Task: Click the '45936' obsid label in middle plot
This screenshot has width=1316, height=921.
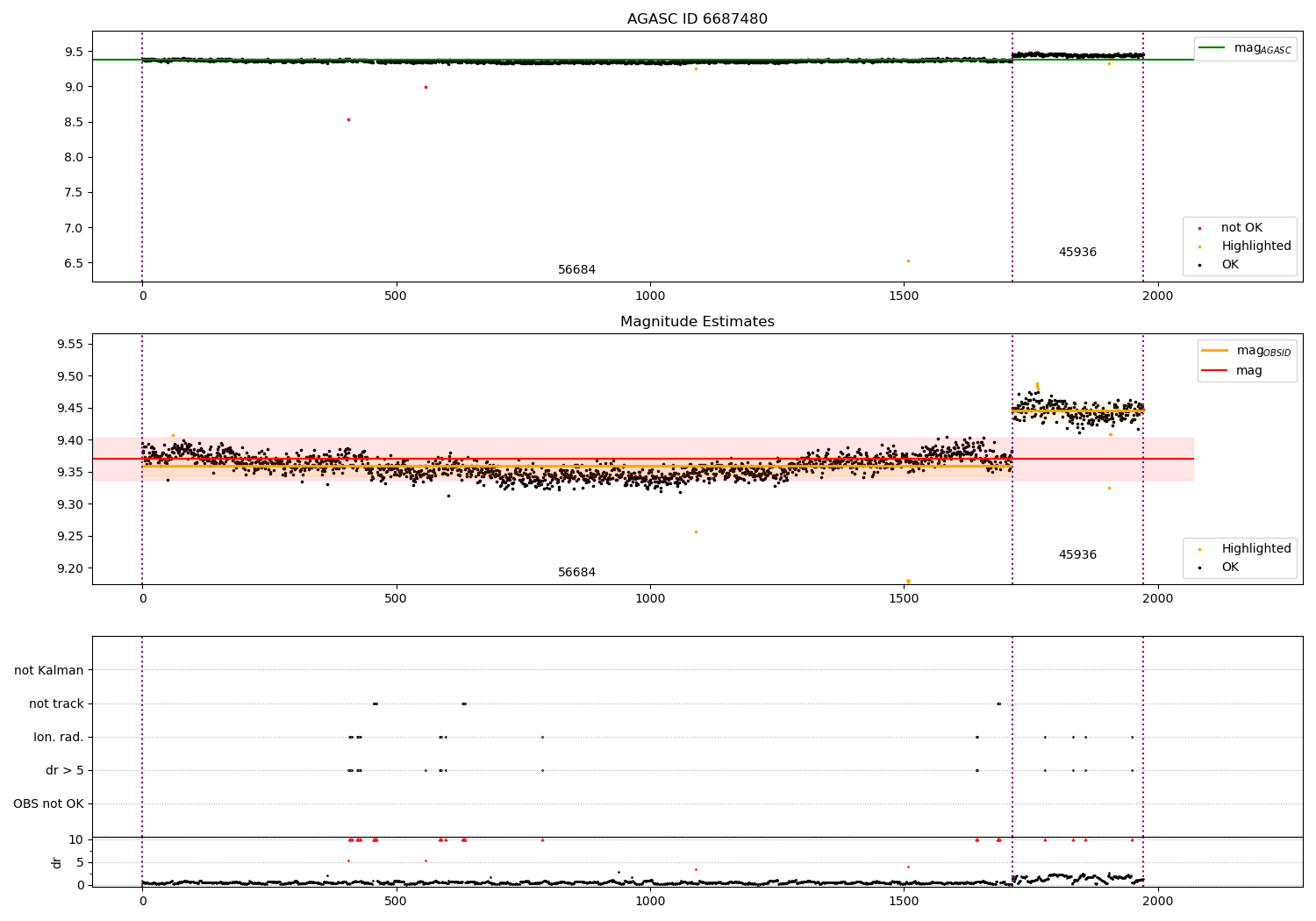Action: pos(1077,555)
